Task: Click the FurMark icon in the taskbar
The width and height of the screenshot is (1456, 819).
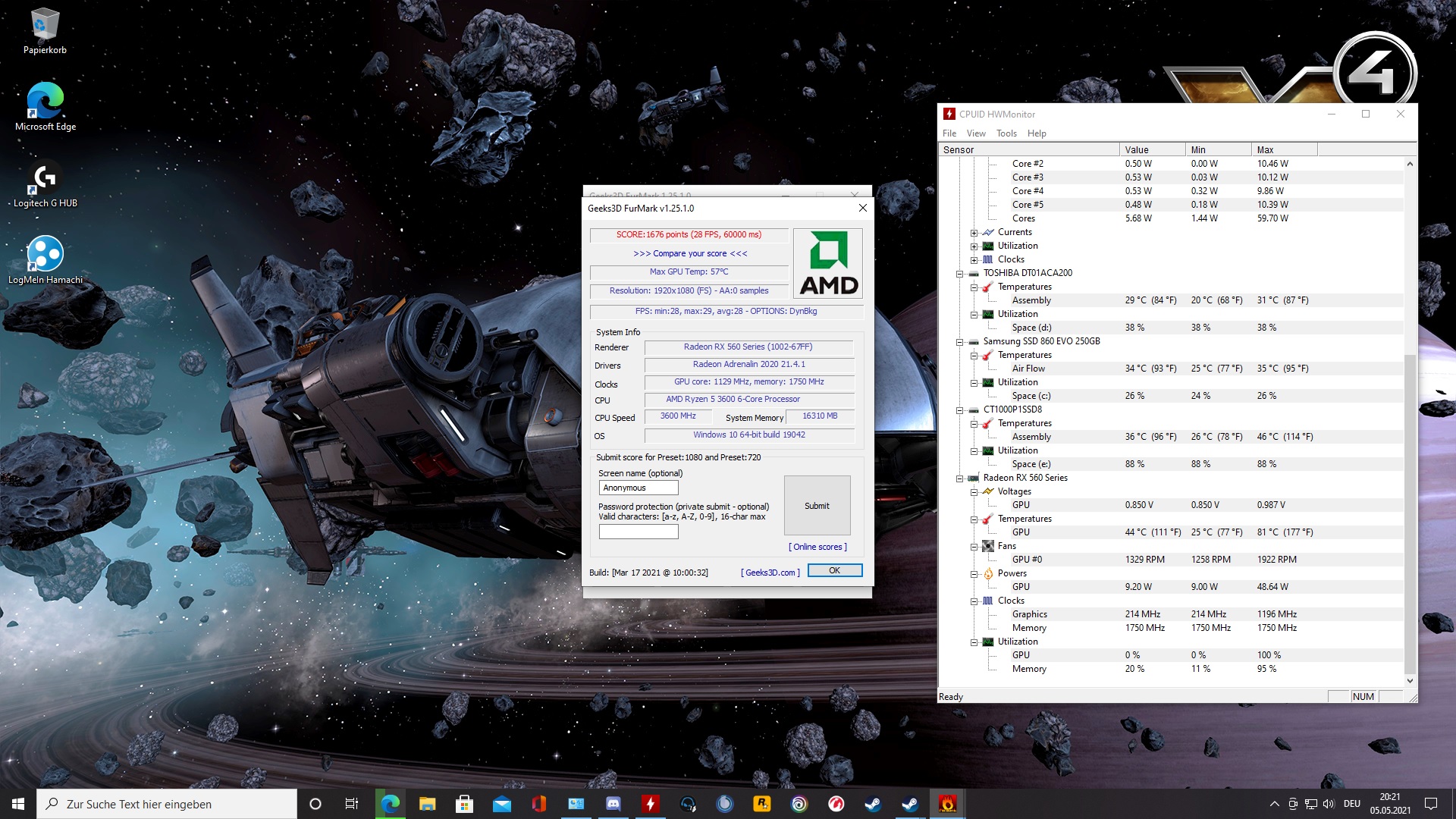Action: pyautogui.click(x=947, y=804)
